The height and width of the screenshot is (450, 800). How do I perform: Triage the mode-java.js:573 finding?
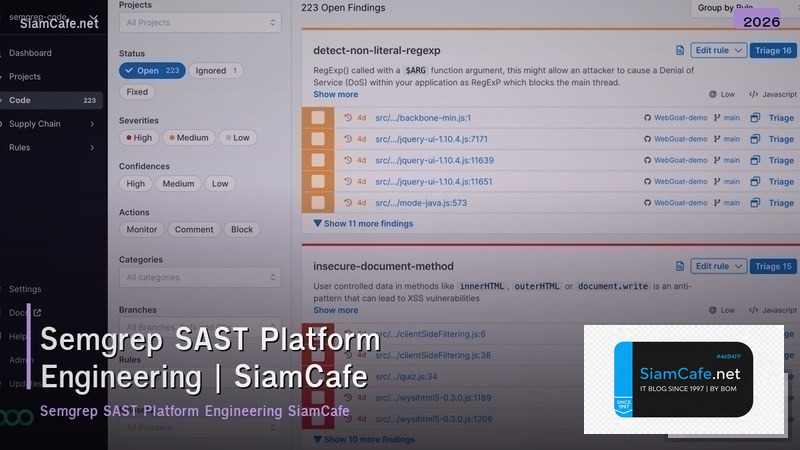coord(781,203)
